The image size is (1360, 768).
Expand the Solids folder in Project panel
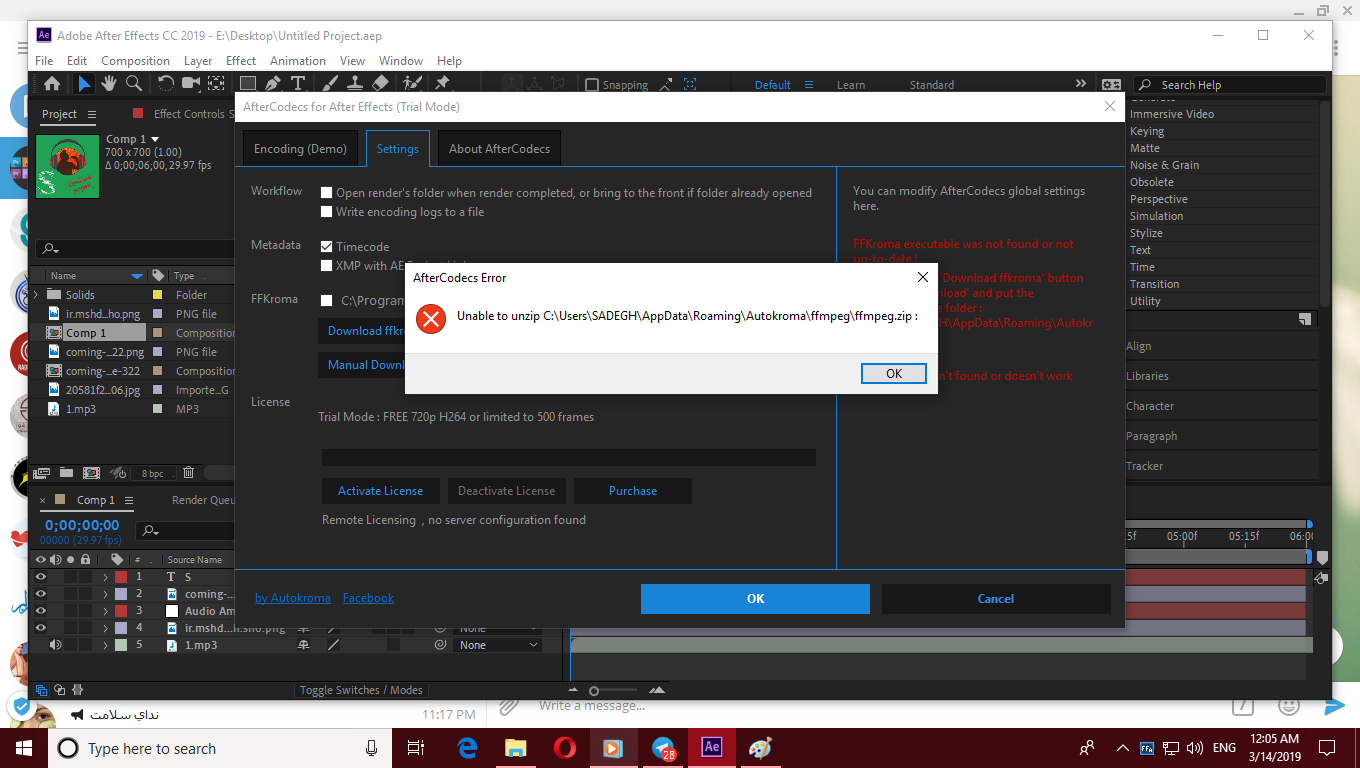37,295
